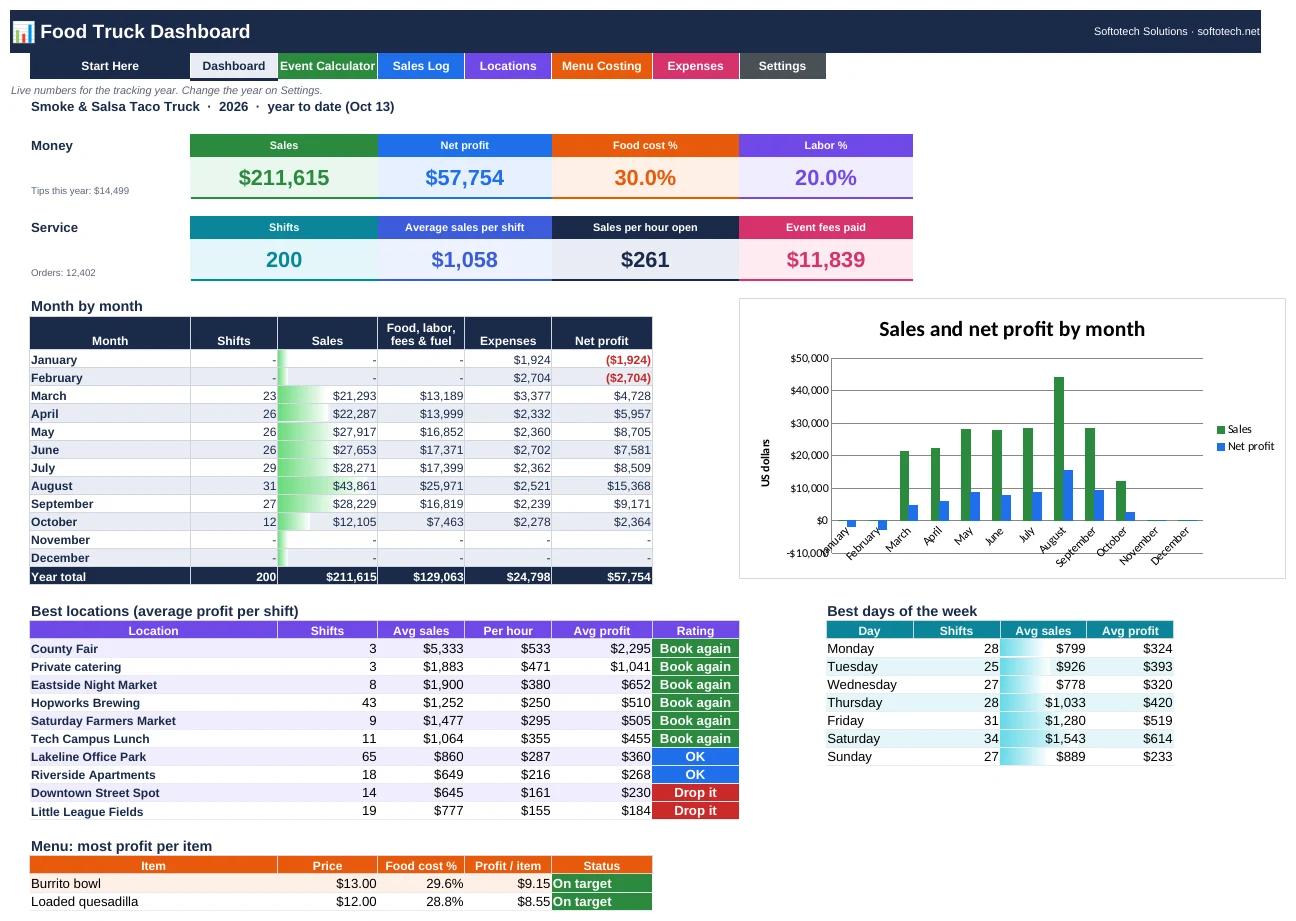Select the 'Food, labor, fees & fuel' column header

421,334
